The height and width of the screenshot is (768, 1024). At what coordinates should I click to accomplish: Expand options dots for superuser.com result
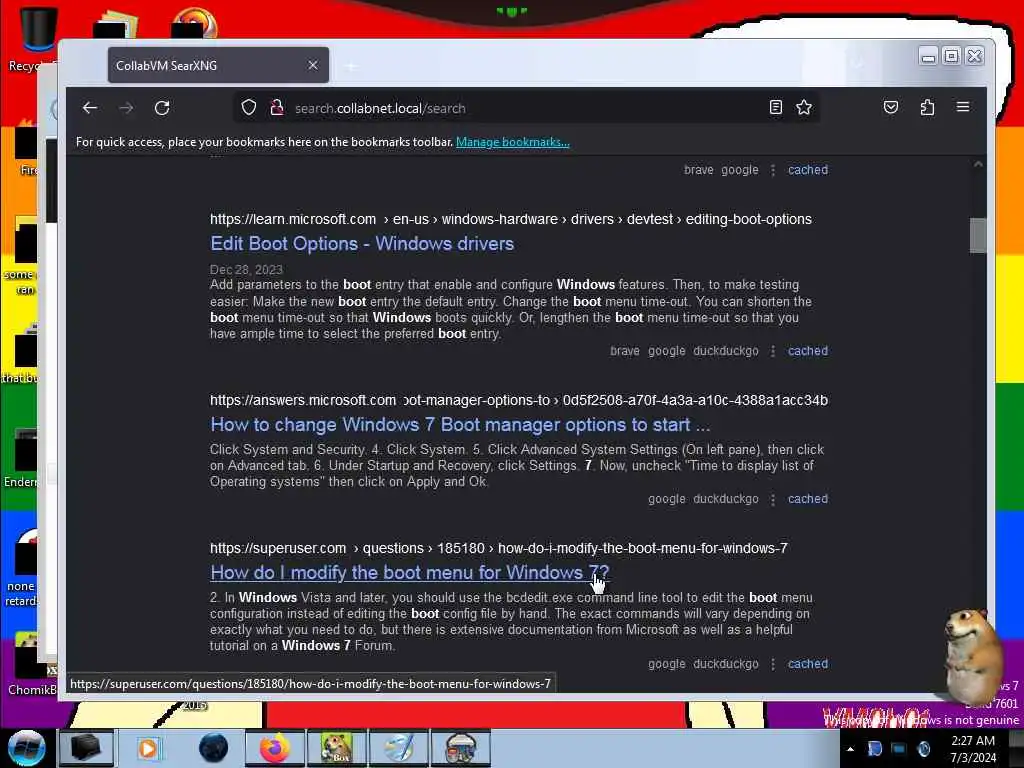coord(773,664)
